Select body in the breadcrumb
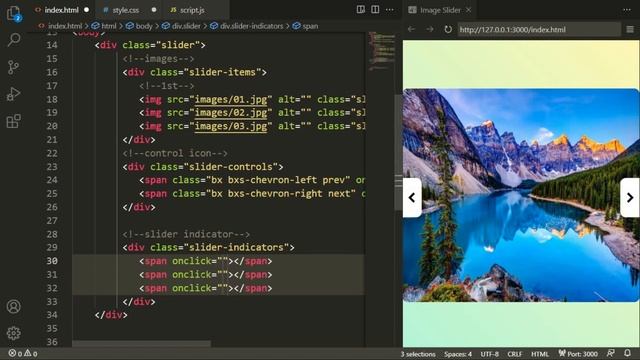 point(144,26)
